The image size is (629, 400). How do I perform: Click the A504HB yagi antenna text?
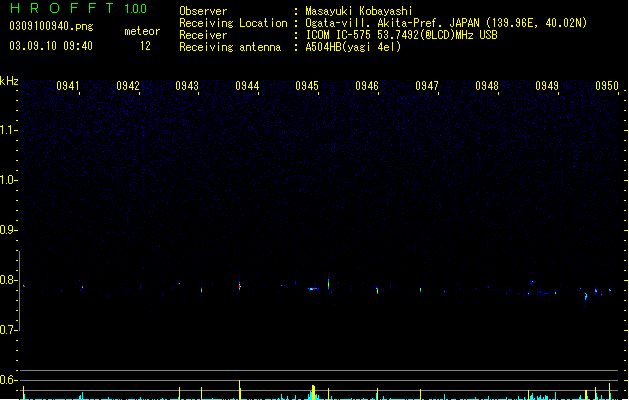click(x=353, y=47)
